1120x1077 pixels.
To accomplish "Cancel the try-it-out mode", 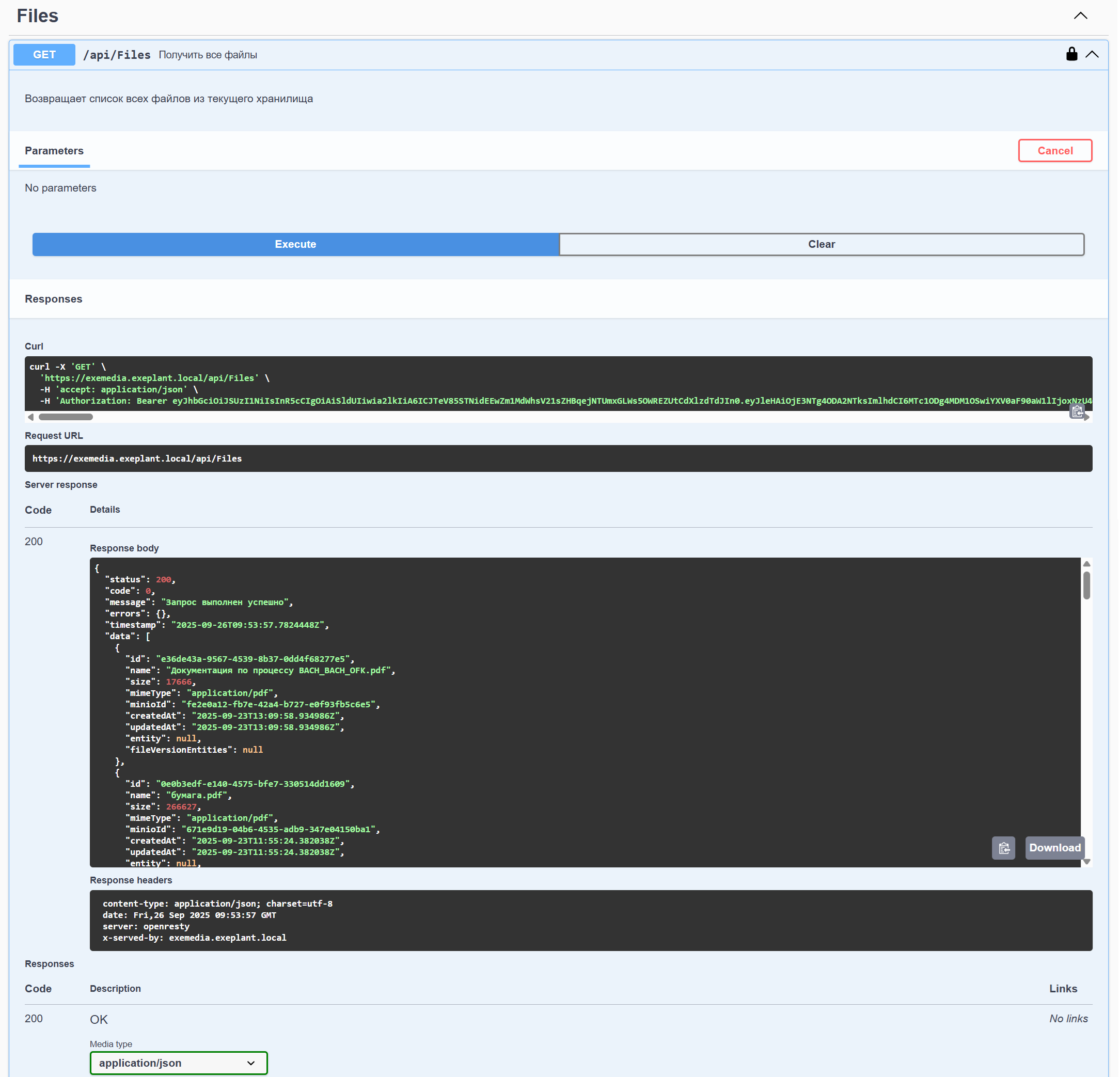I will click(x=1054, y=150).
